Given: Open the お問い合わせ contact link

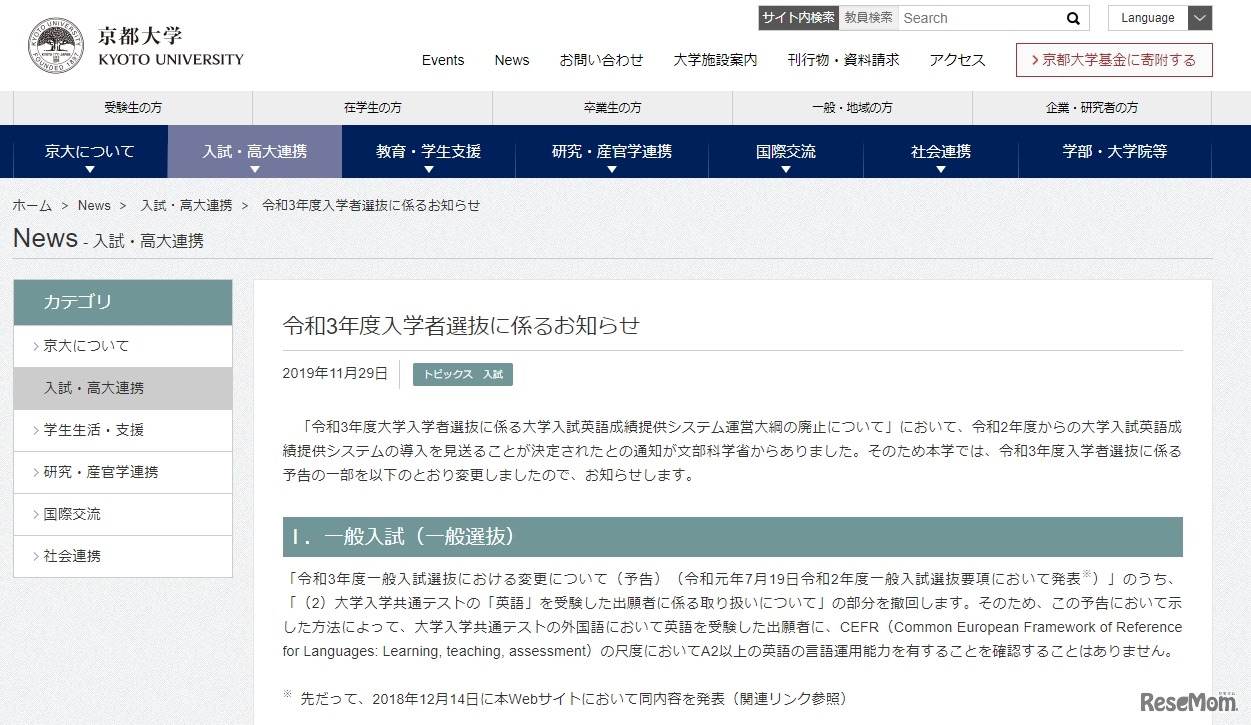Looking at the screenshot, I should 602,60.
